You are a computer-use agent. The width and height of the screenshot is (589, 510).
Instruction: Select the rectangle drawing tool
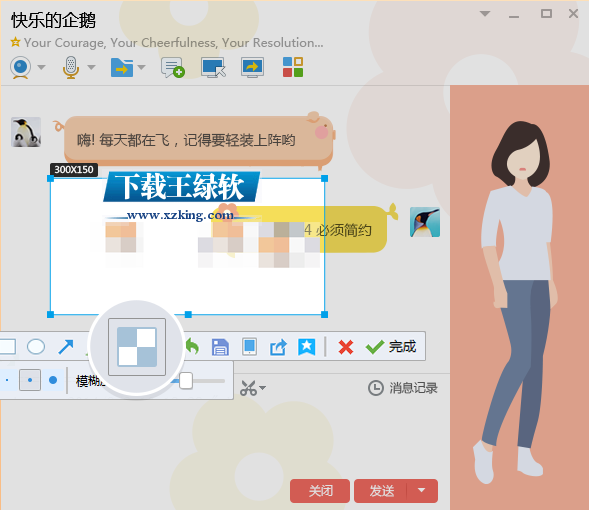8,346
